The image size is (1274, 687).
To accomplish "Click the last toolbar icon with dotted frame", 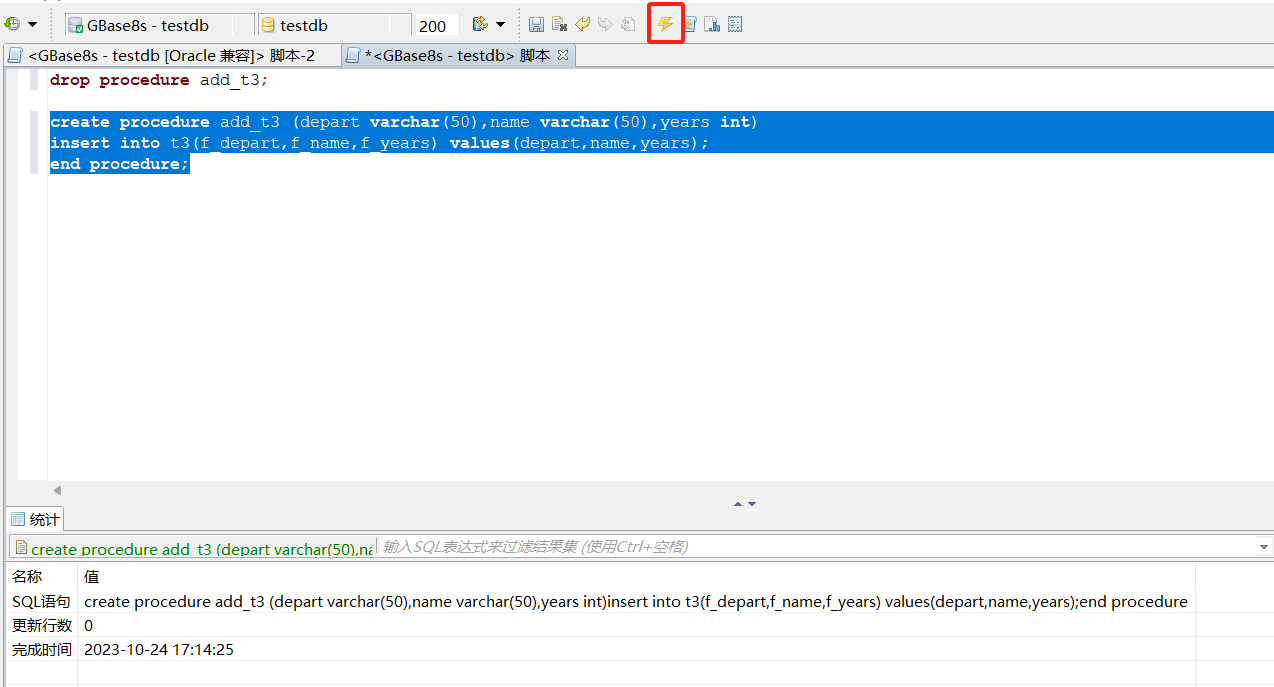I will coord(735,24).
